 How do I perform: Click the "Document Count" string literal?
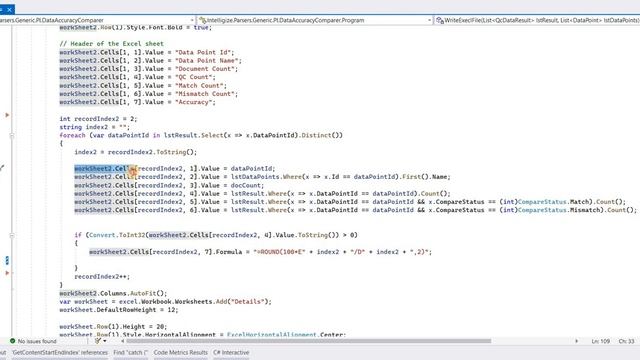204,69
